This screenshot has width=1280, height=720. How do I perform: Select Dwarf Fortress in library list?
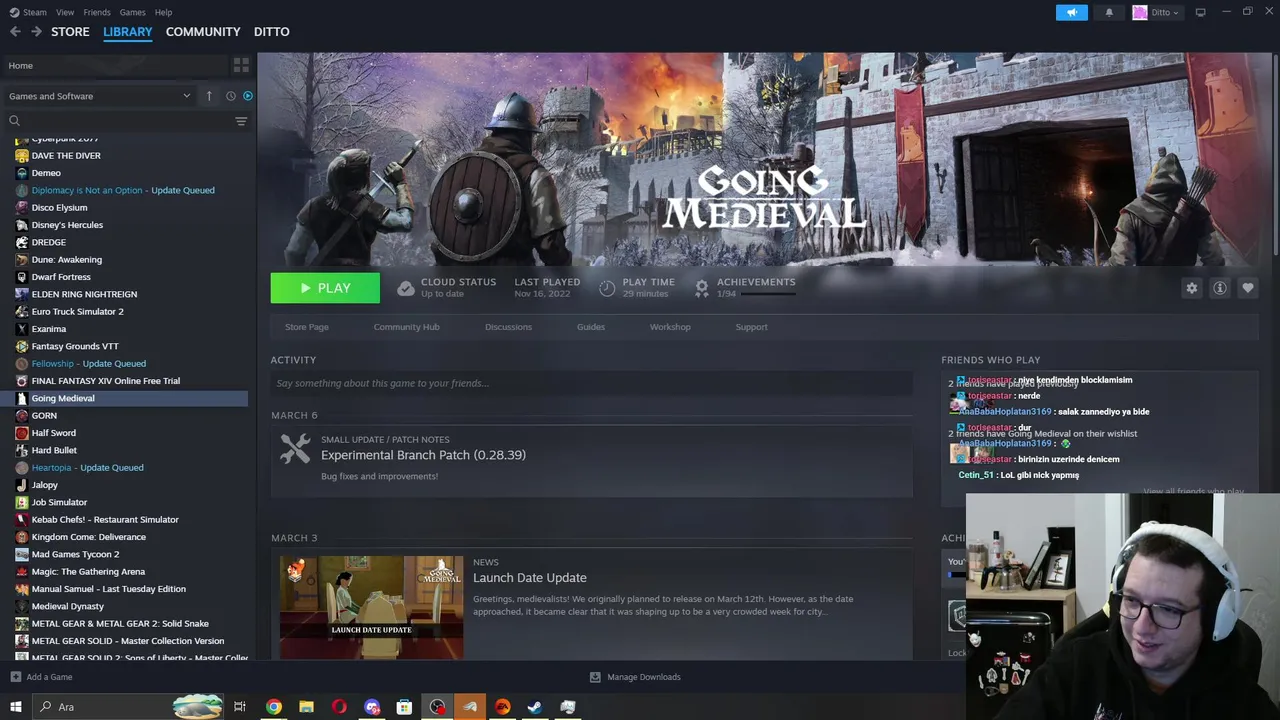[x=61, y=277]
